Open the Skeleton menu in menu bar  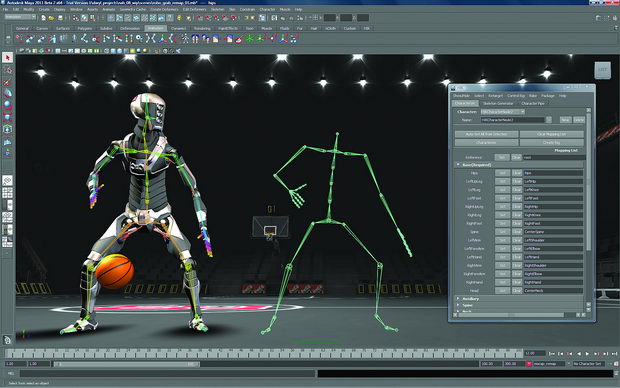[x=217, y=9]
